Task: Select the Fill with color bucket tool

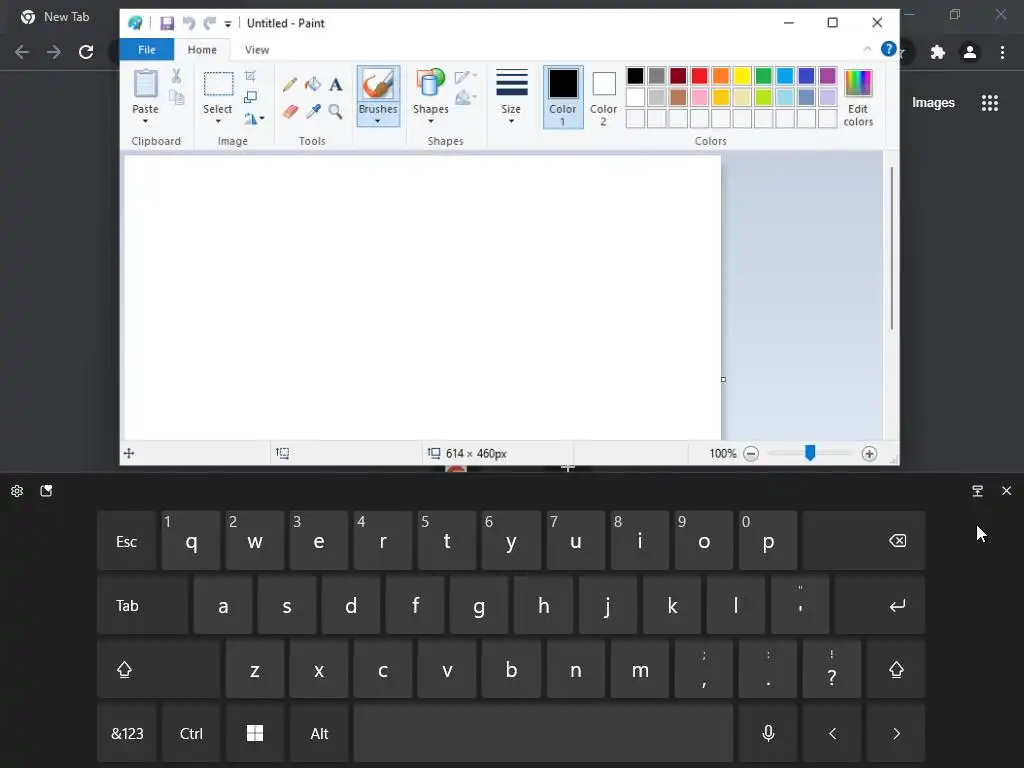Action: [x=313, y=84]
